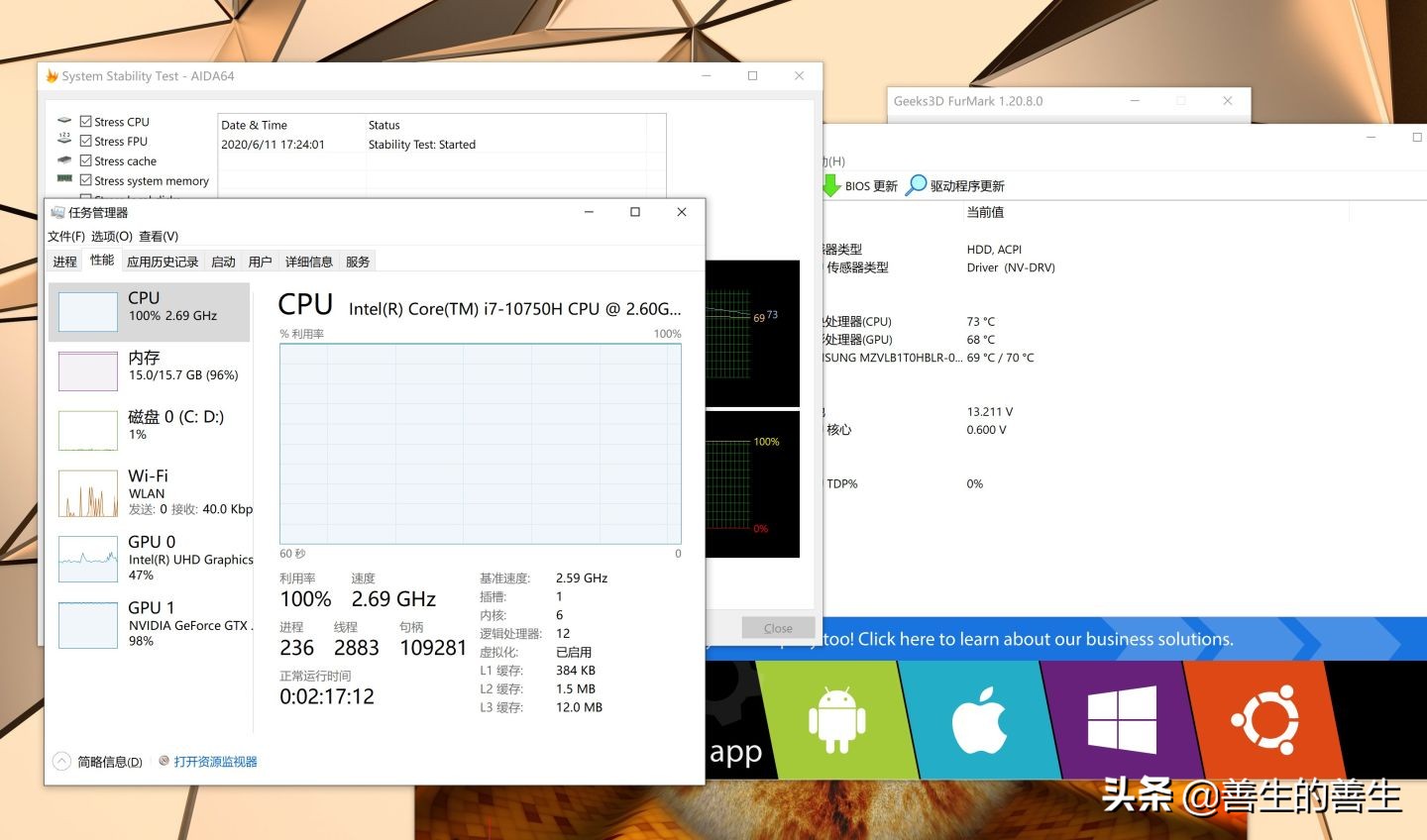Click the Close button in AIDA64 window
This screenshot has height=840, width=1427.
coord(778,628)
